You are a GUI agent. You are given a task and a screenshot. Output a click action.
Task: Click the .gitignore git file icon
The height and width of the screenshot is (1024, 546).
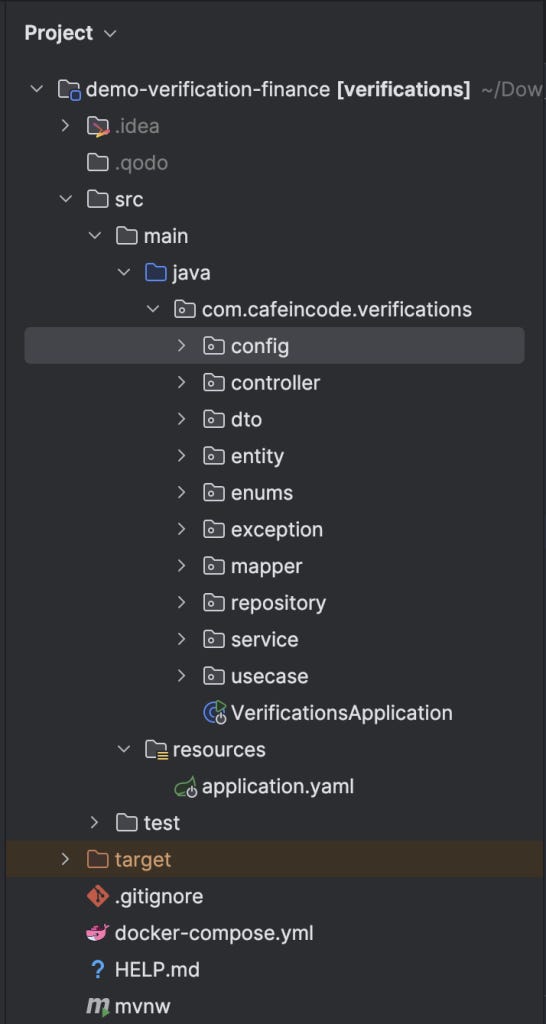pyautogui.click(x=97, y=896)
